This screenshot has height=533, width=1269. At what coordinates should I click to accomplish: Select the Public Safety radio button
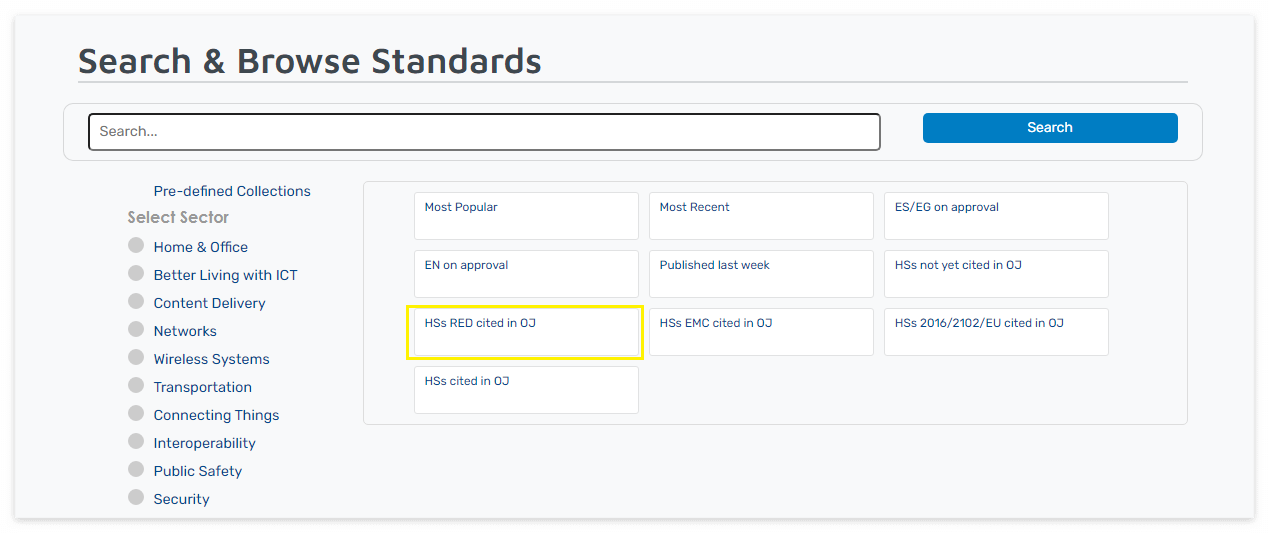[136, 469]
